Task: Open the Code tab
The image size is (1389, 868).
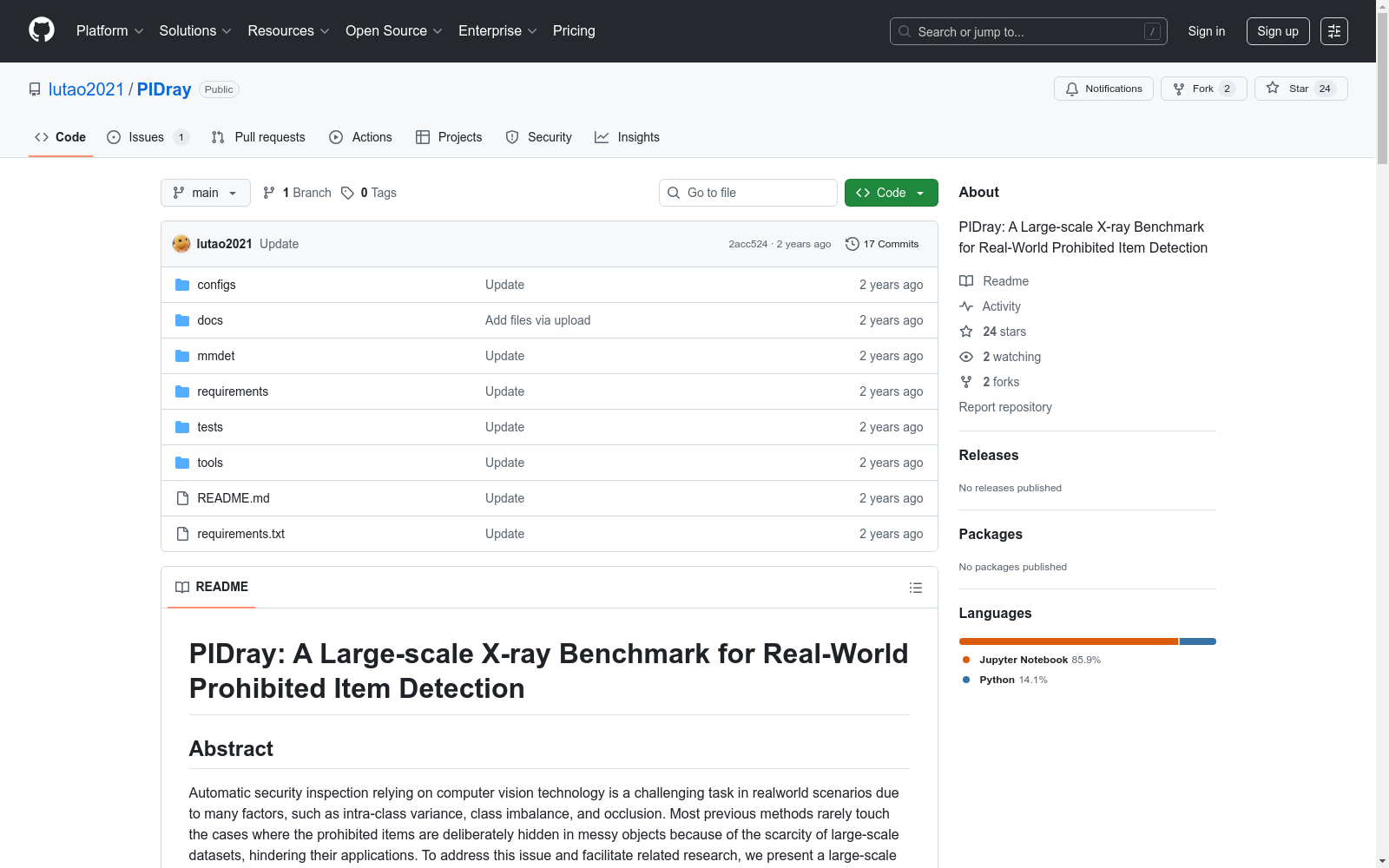Action: click(x=61, y=137)
